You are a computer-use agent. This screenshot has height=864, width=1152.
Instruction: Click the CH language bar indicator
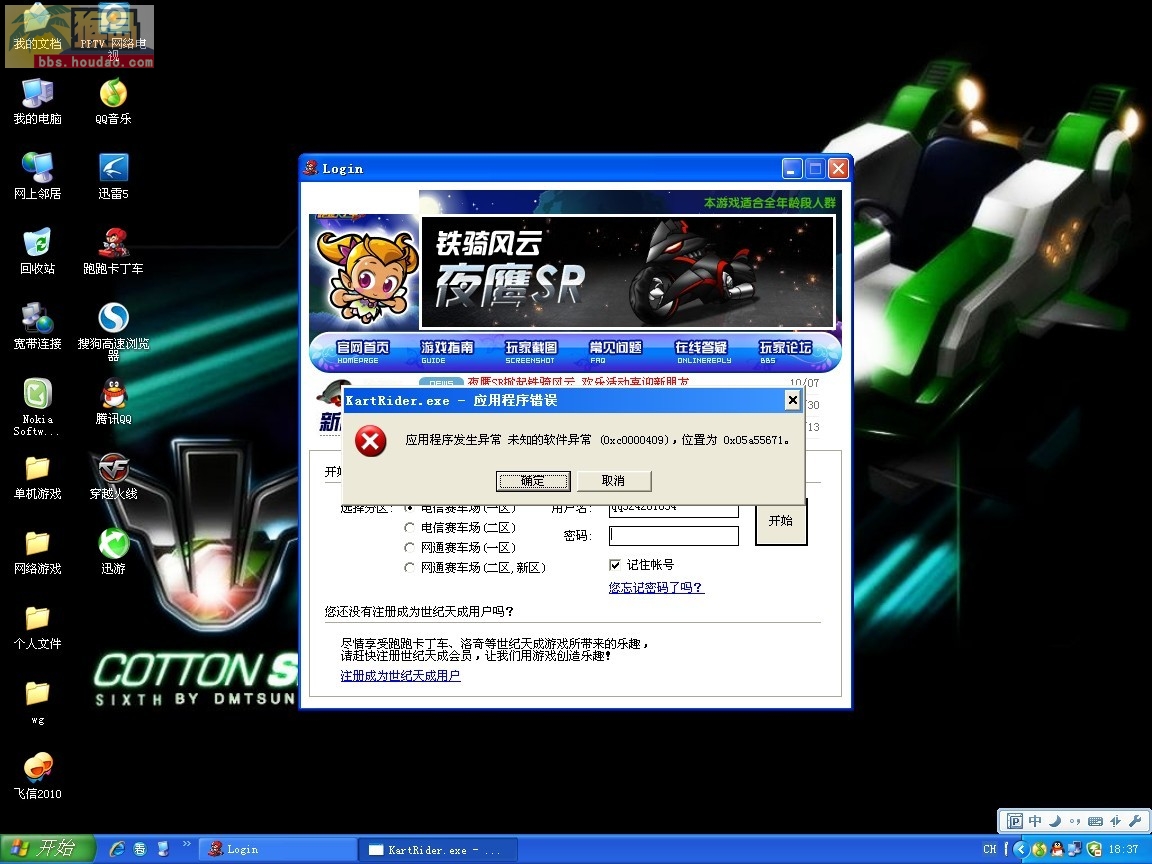tap(990, 849)
